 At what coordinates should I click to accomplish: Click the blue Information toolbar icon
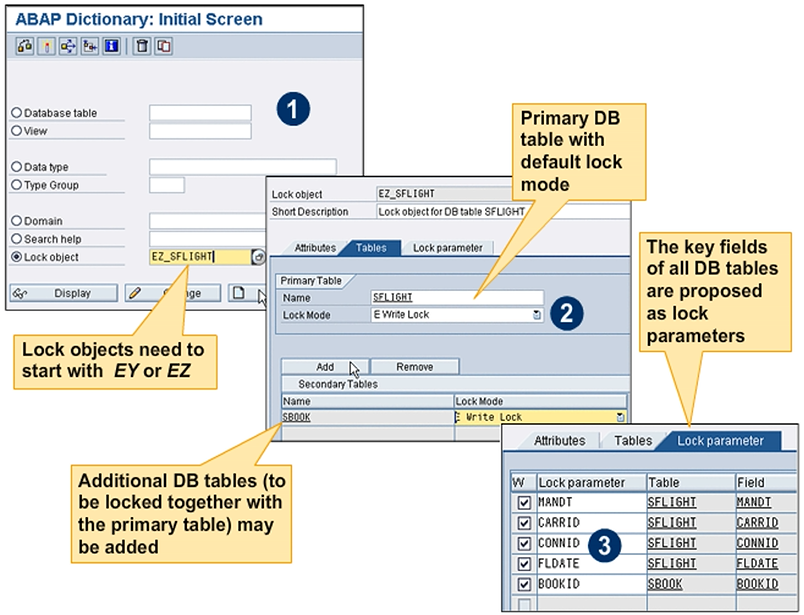coord(111,46)
